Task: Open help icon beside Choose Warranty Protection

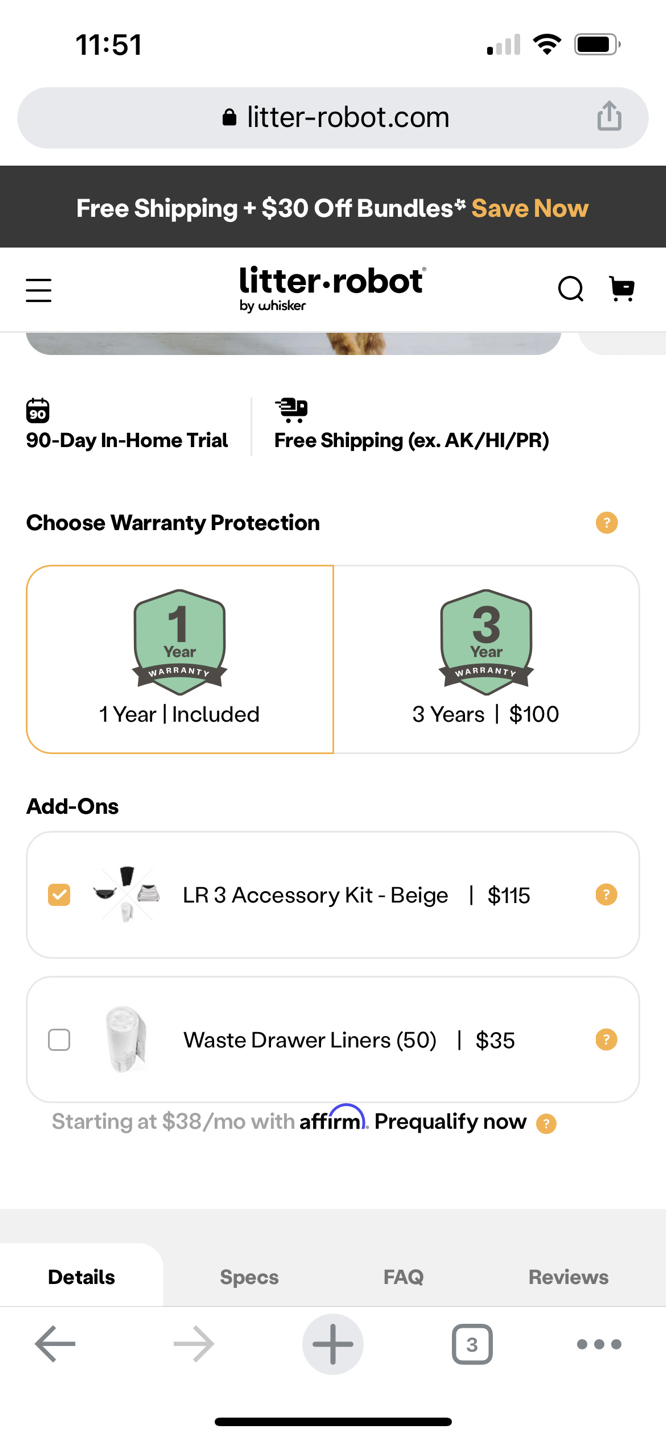Action: [607, 523]
